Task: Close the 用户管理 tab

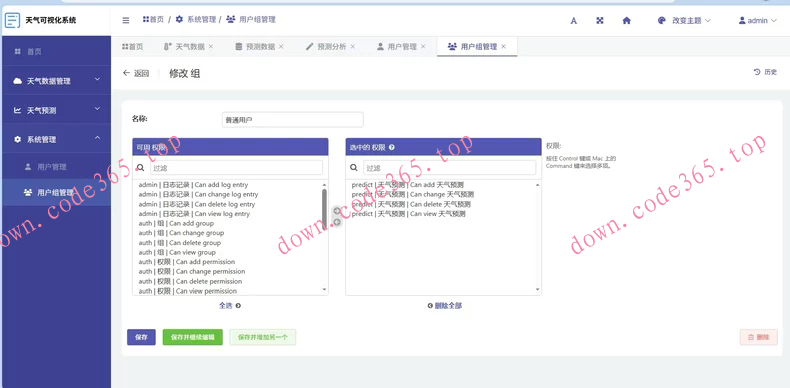Action: [x=423, y=46]
